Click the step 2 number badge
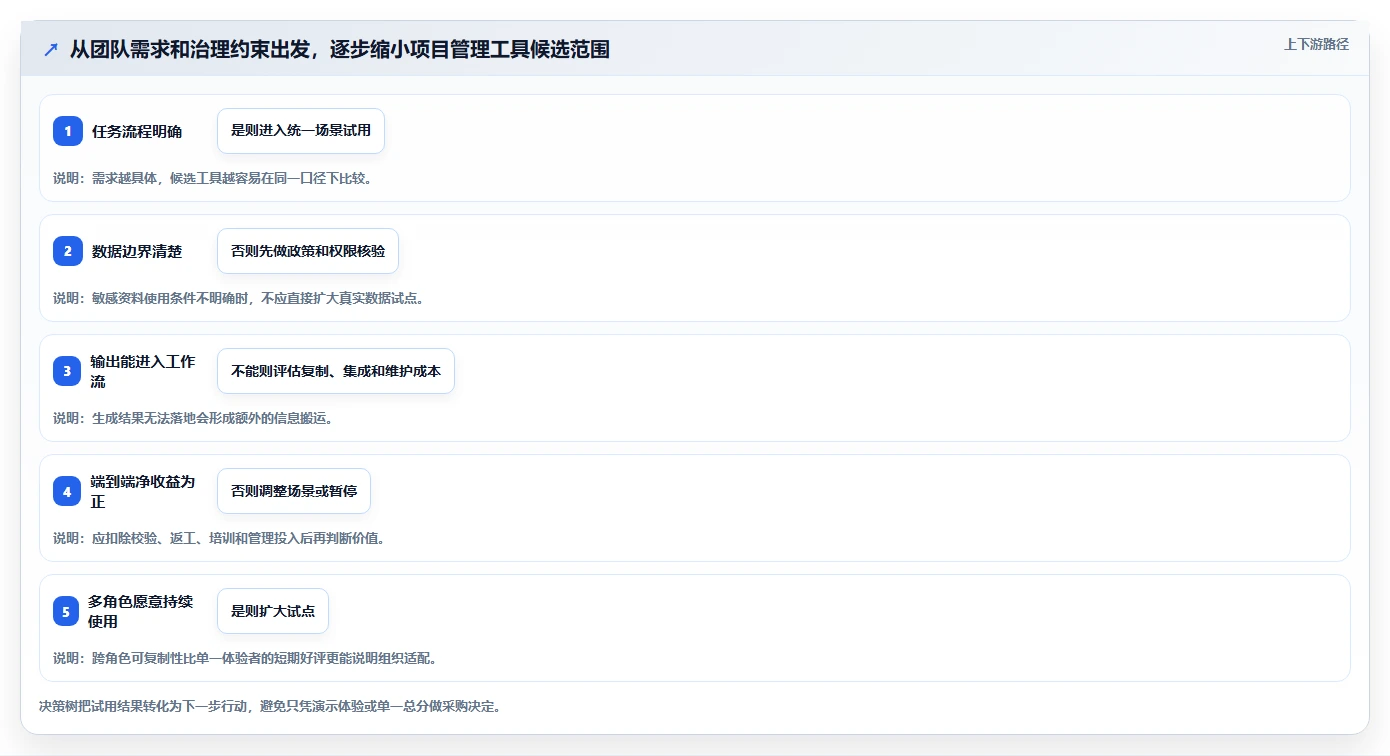Screen dimensions: 1390x756 point(68,251)
